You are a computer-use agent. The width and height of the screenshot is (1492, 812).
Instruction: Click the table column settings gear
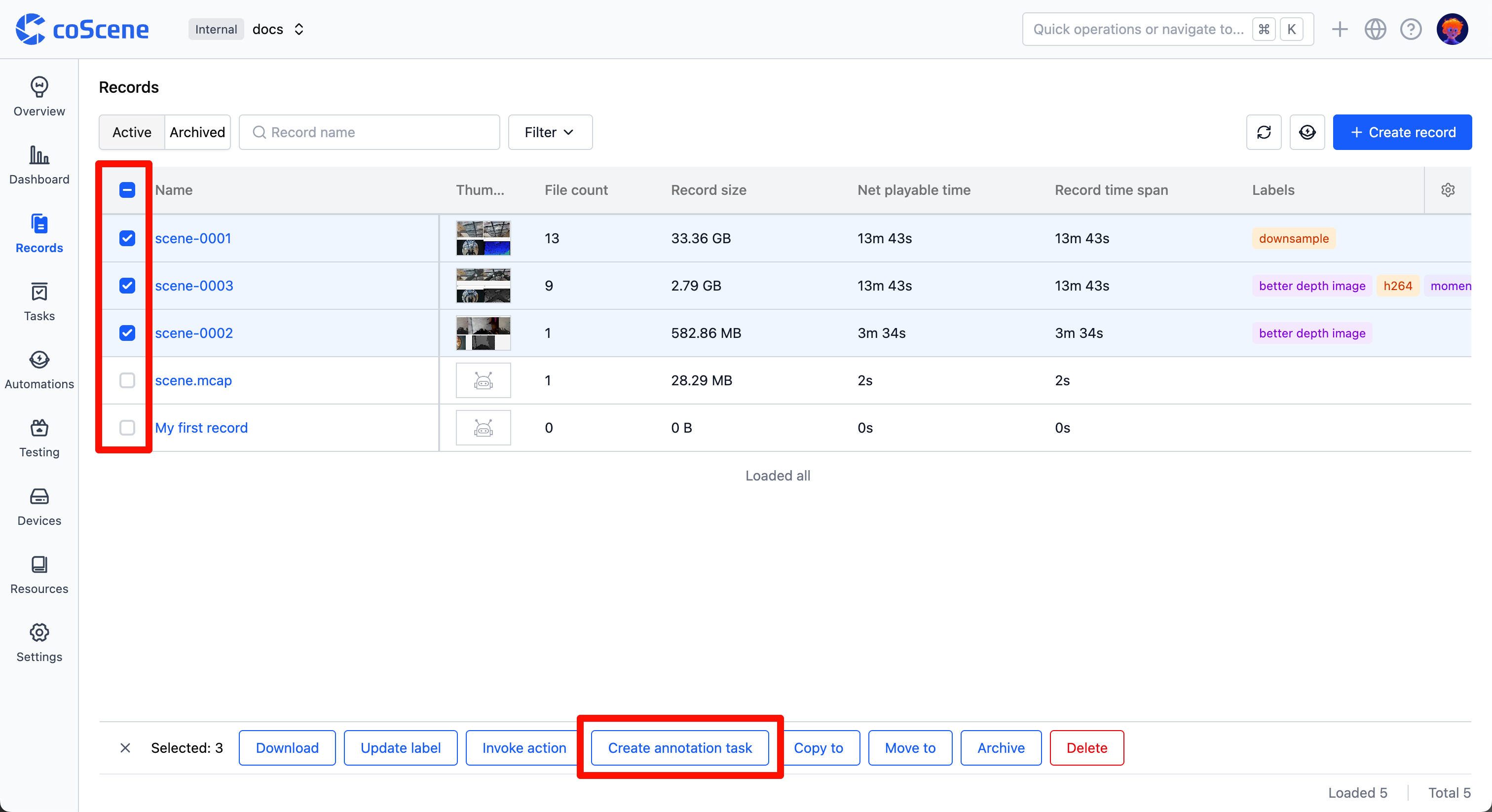1448,190
